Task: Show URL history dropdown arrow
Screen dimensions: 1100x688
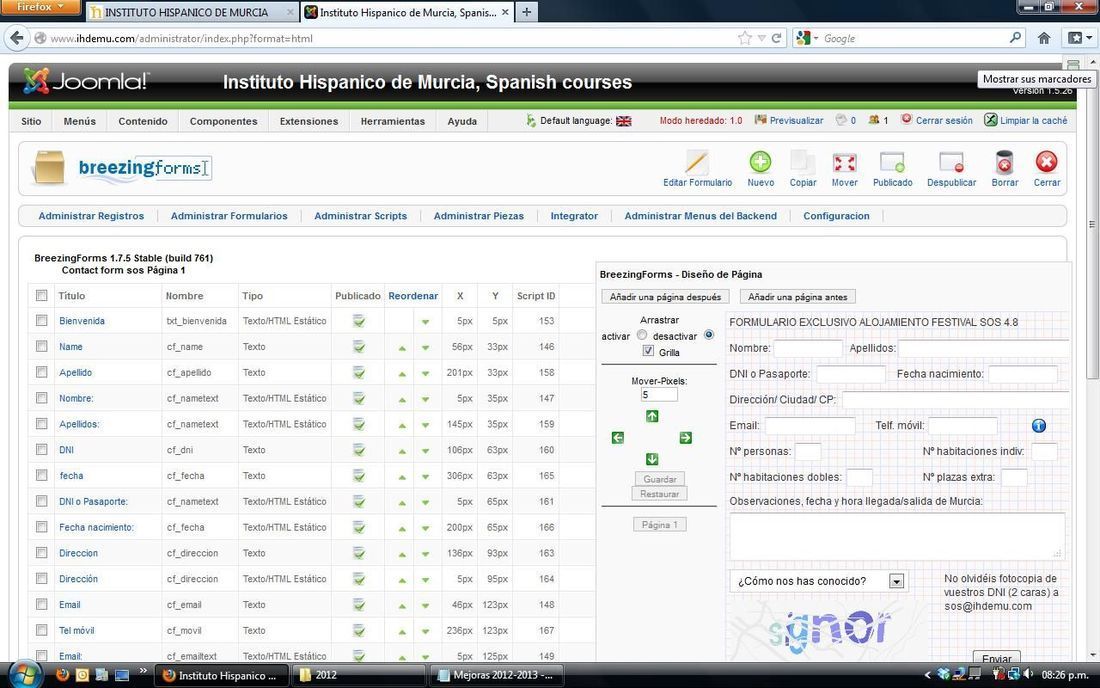Action: pos(761,38)
